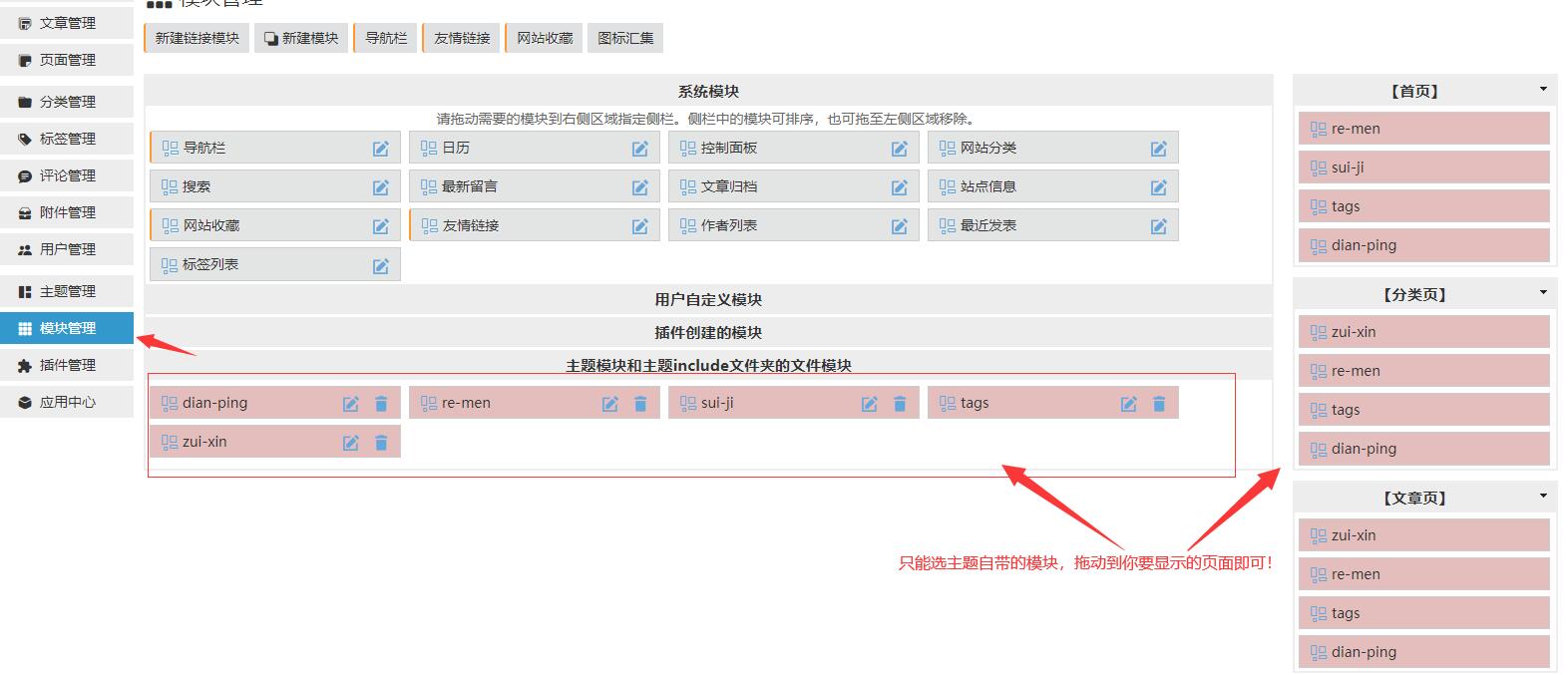Screen dimensions: 1568x675
Task: Edit the 站点信息 module
Action: coord(1159,187)
